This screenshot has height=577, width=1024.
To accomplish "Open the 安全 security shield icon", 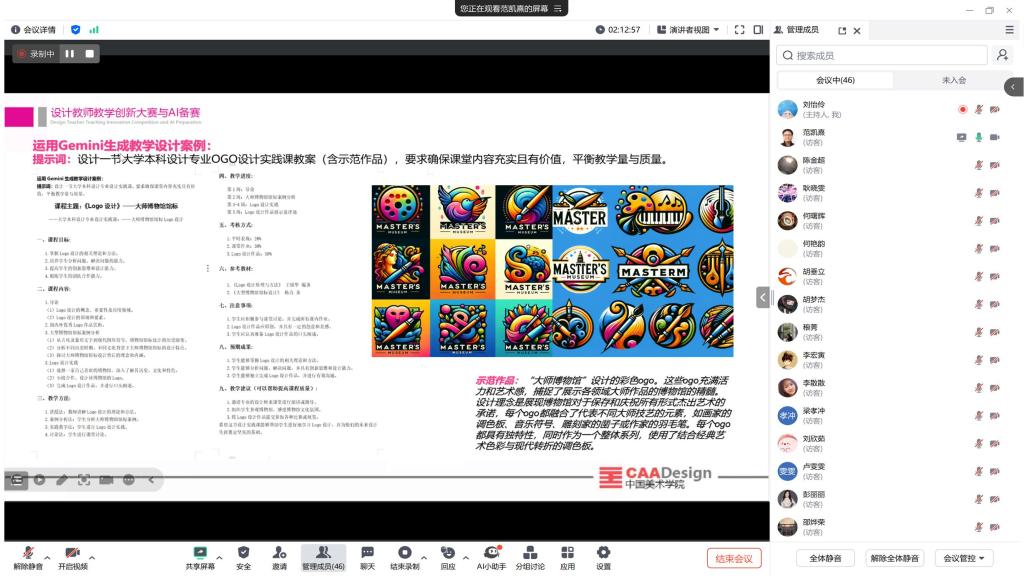I will click(243, 556).
